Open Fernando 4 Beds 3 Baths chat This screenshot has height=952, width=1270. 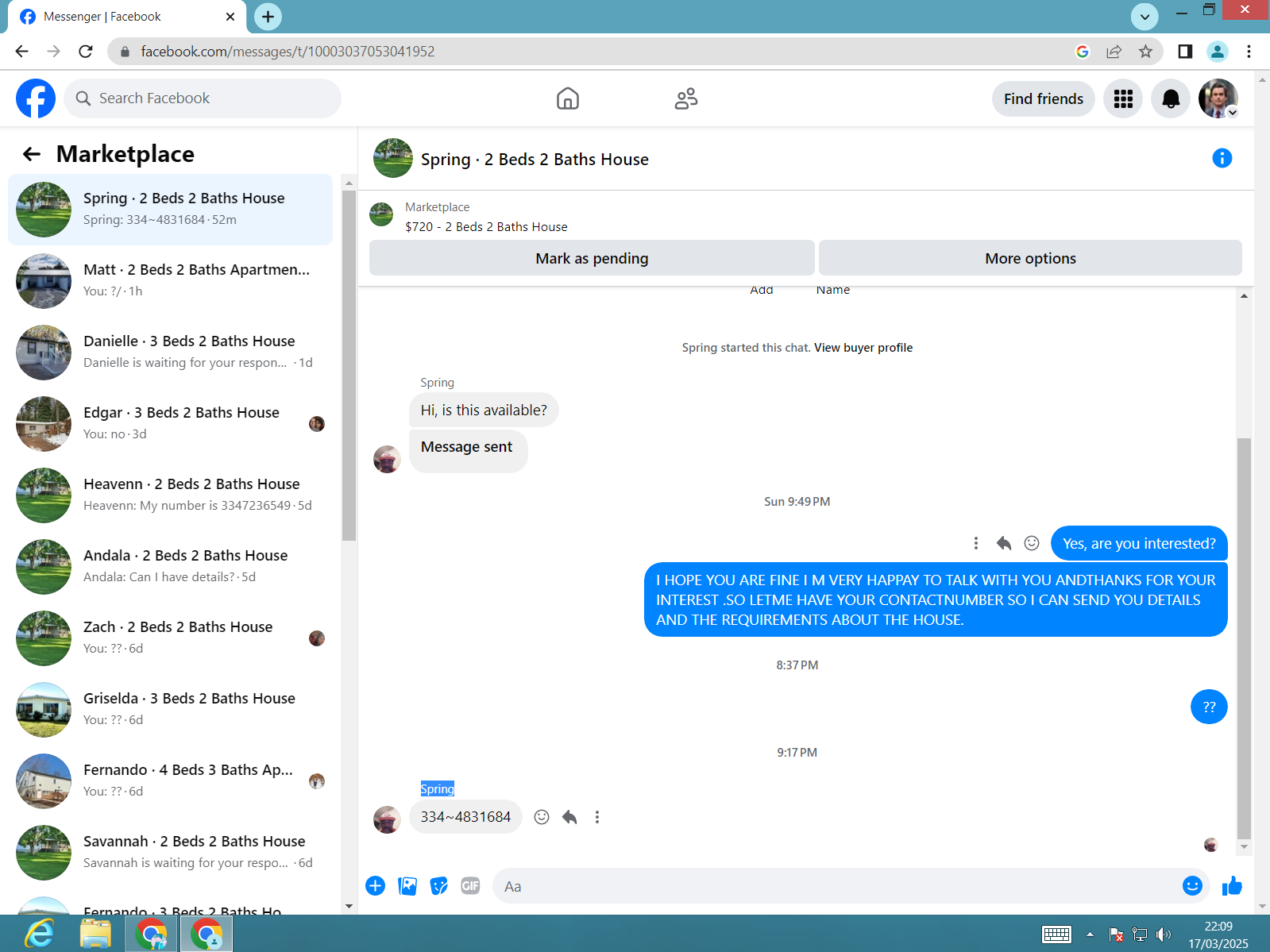171,781
